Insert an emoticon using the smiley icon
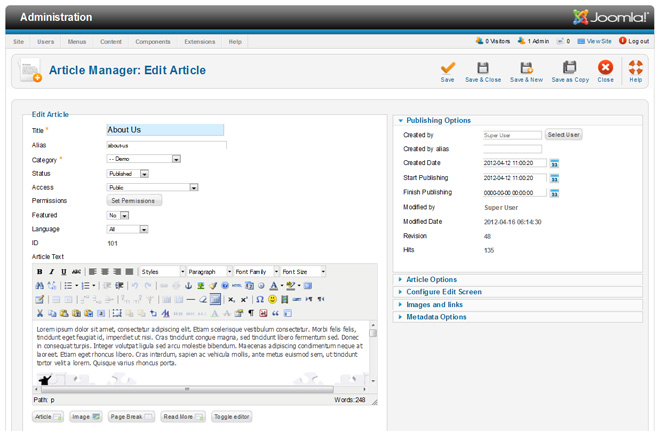This screenshot has height=431, width=660. pyautogui.click(x=272, y=299)
